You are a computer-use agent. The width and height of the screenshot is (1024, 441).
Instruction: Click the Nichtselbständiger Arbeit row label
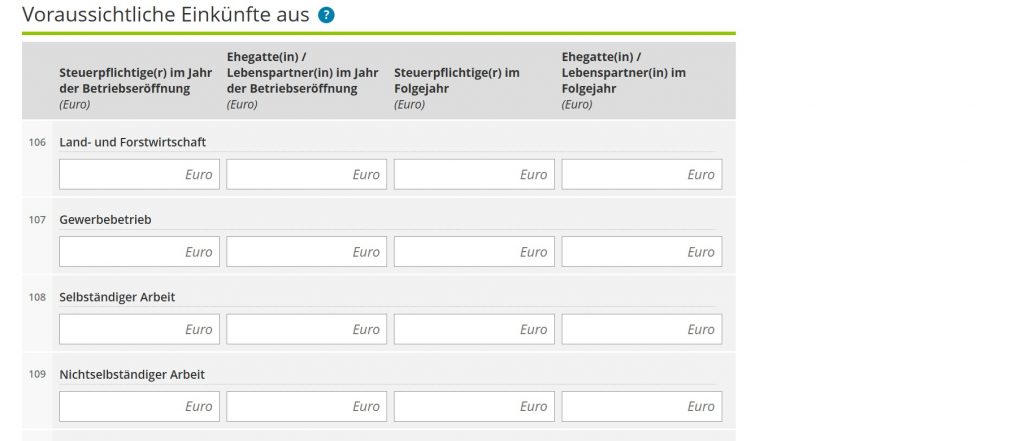pos(132,375)
